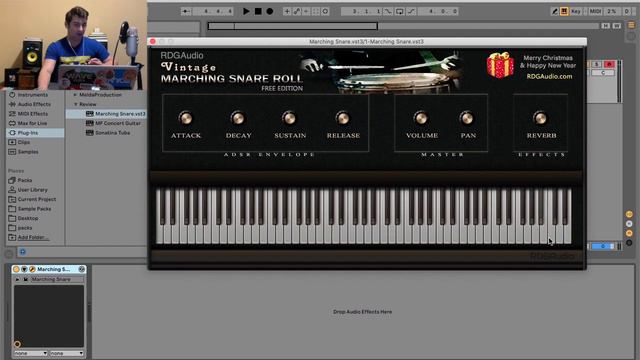
Task: Open the RDGAudio.com link
Action: [x=549, y=76]
